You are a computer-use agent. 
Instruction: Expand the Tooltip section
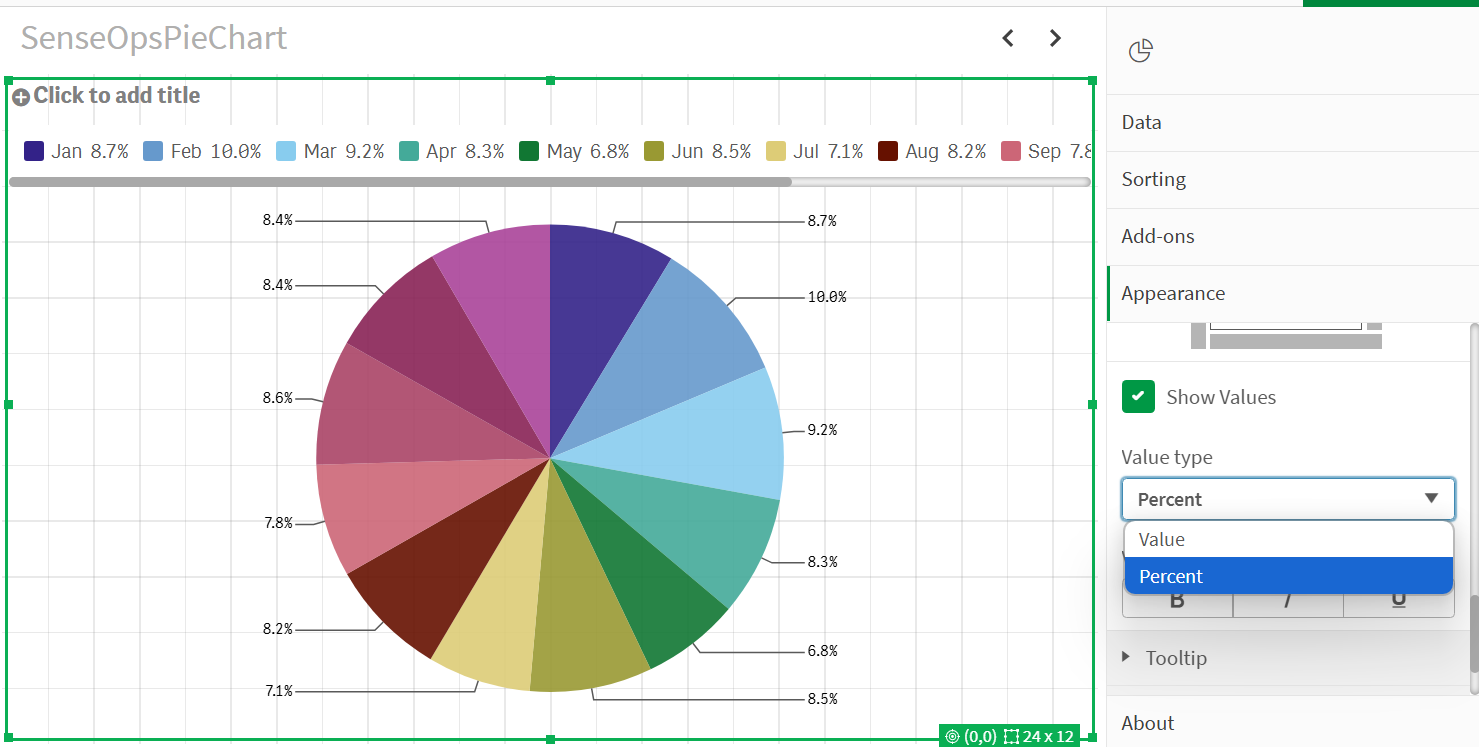(1176, 658)
